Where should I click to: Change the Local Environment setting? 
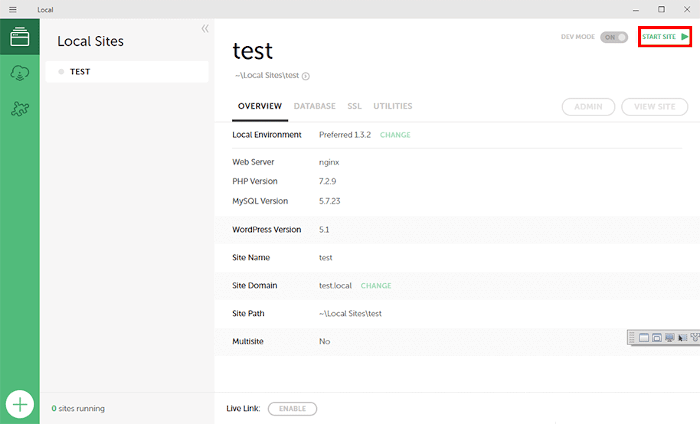point(395,135)
